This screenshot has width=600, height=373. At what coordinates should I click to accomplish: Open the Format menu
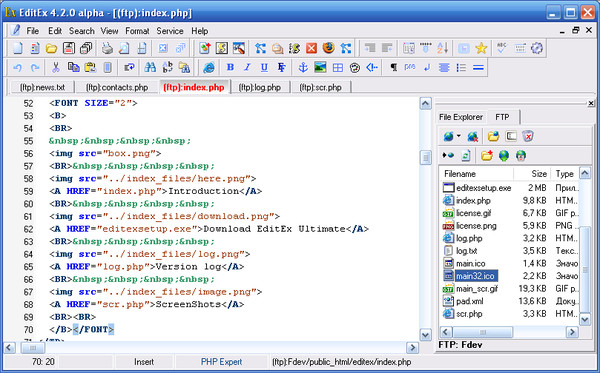tap(137, 31)
